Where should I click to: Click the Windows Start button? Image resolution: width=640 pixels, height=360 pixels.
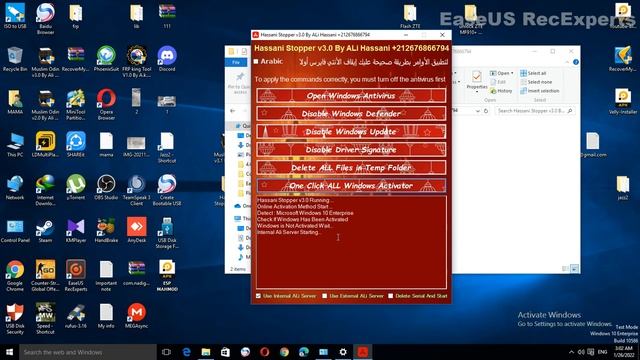9,352
